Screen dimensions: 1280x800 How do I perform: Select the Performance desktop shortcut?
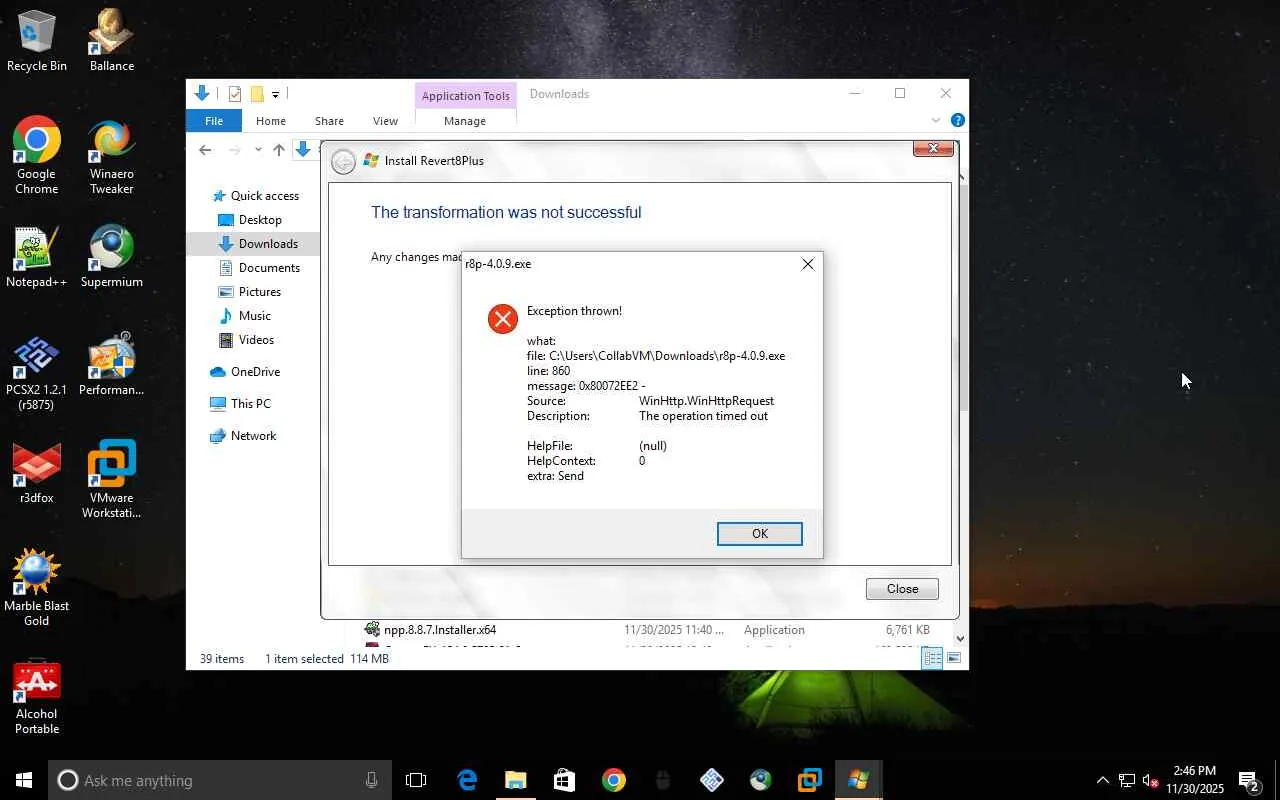click(x=112, y=365)
